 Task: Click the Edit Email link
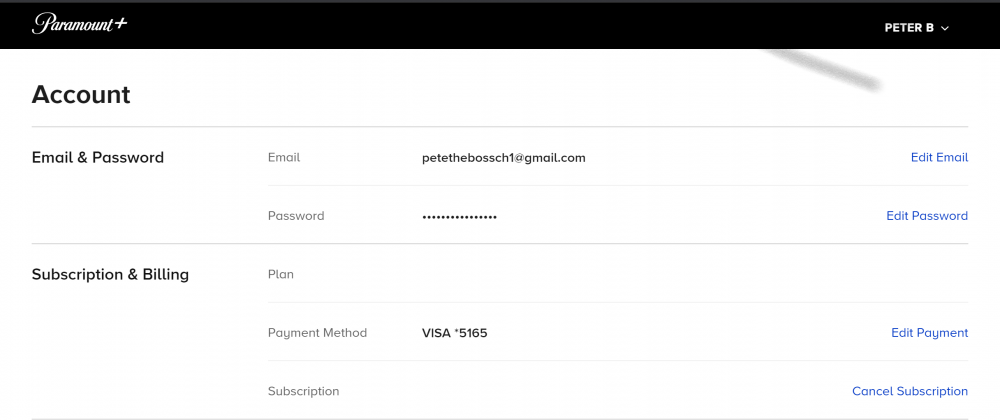pos(939,158)
